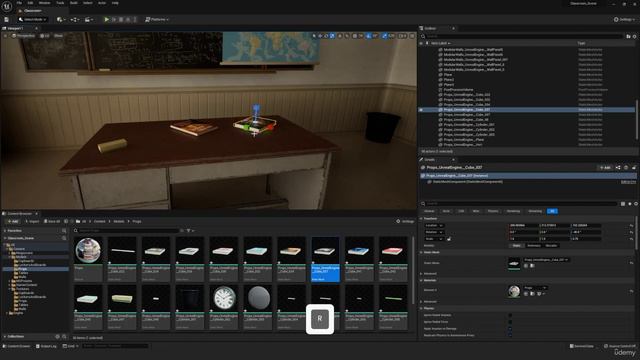Image resolution: width=640 pixels, height=360 pixels.
Task: Open the Location type dropdown
Action: tap(435, 225)
